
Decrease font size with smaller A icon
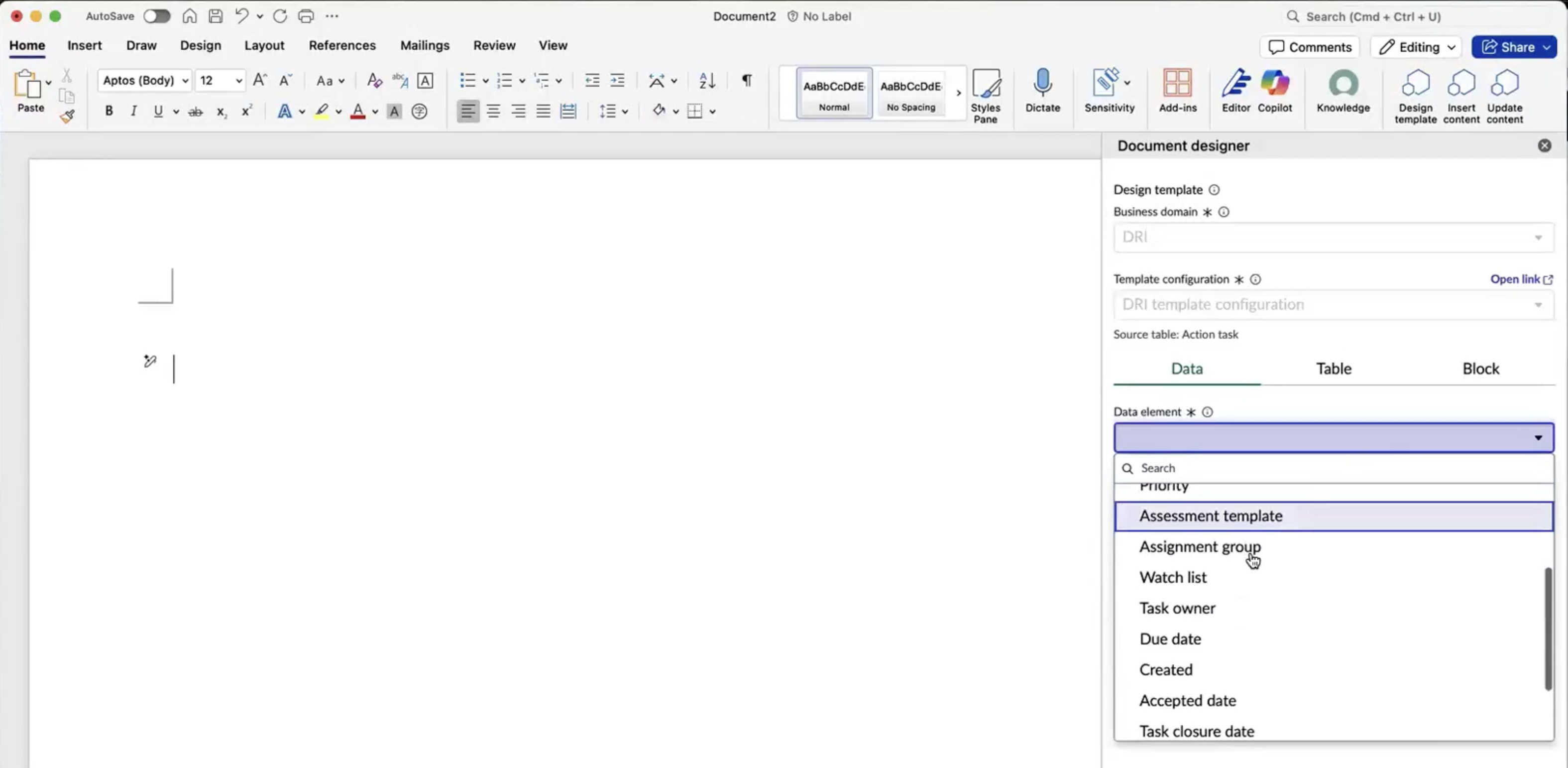[286, 80]
